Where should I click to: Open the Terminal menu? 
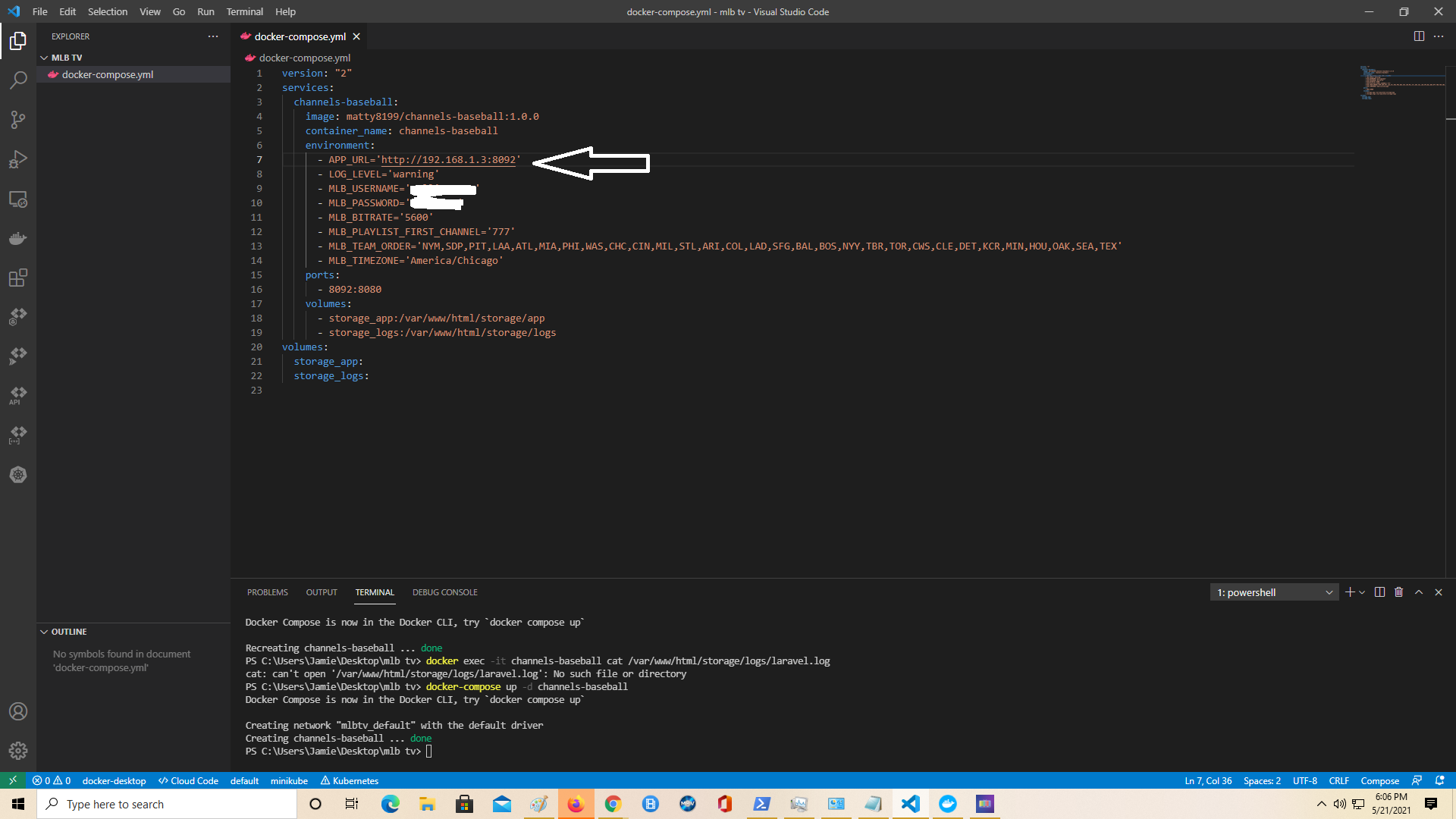coord(244,11)
